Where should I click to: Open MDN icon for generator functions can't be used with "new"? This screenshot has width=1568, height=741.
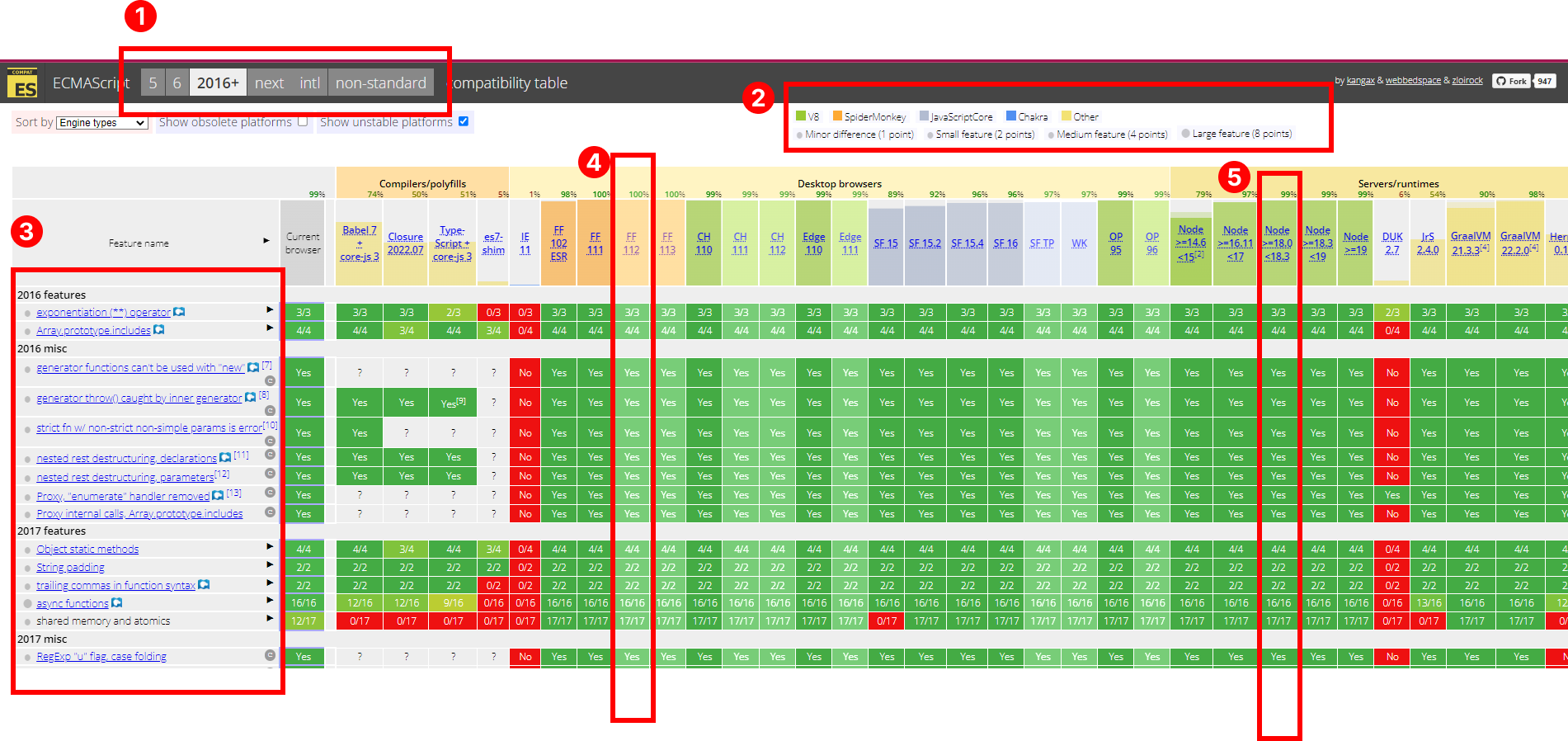click(x=253, y=367)
